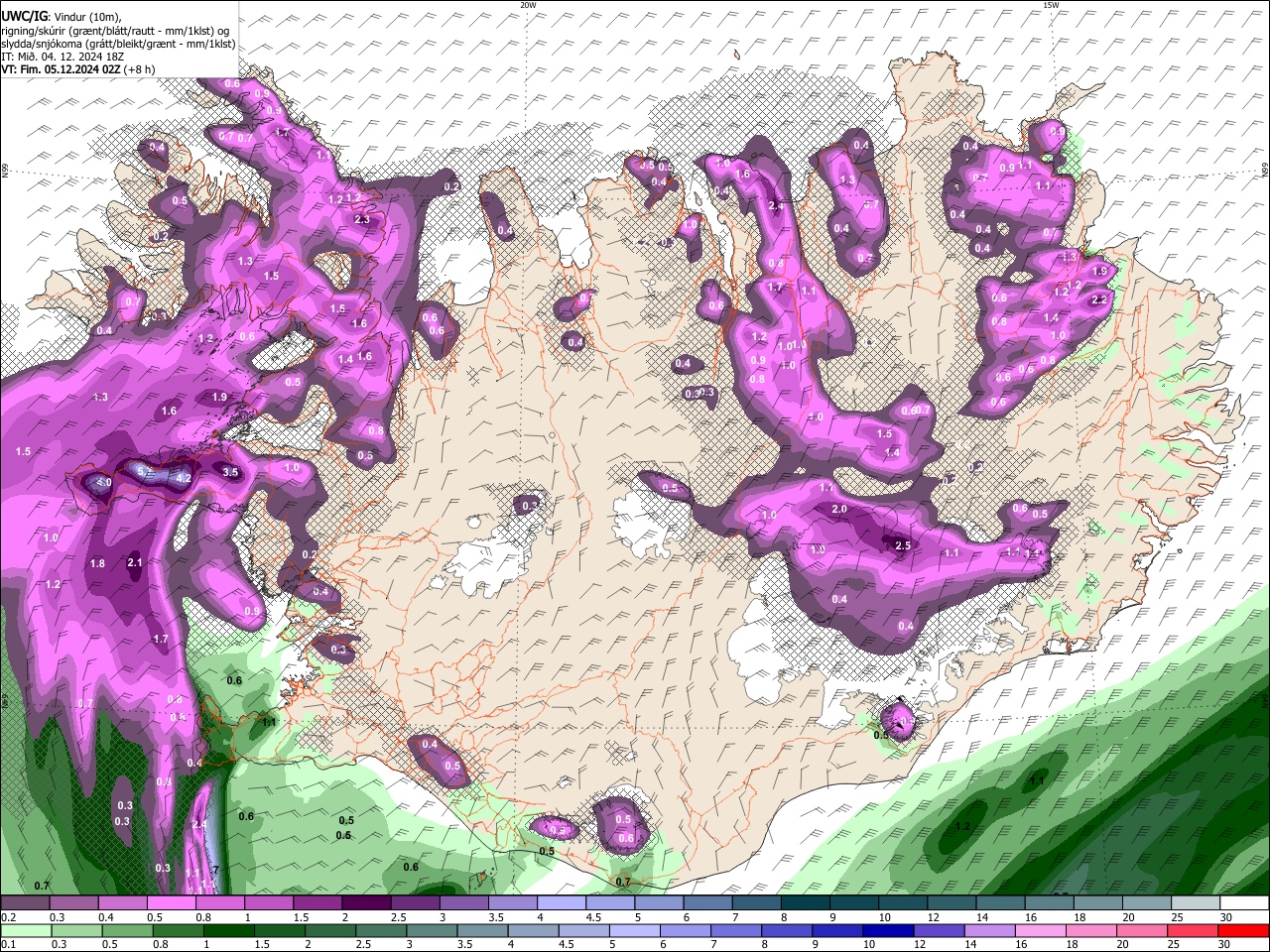Viewport: 1270px width, 952px height.
Task: Select the 'slydda/snjókoma' legend description line
Action: tap(118, 44)
